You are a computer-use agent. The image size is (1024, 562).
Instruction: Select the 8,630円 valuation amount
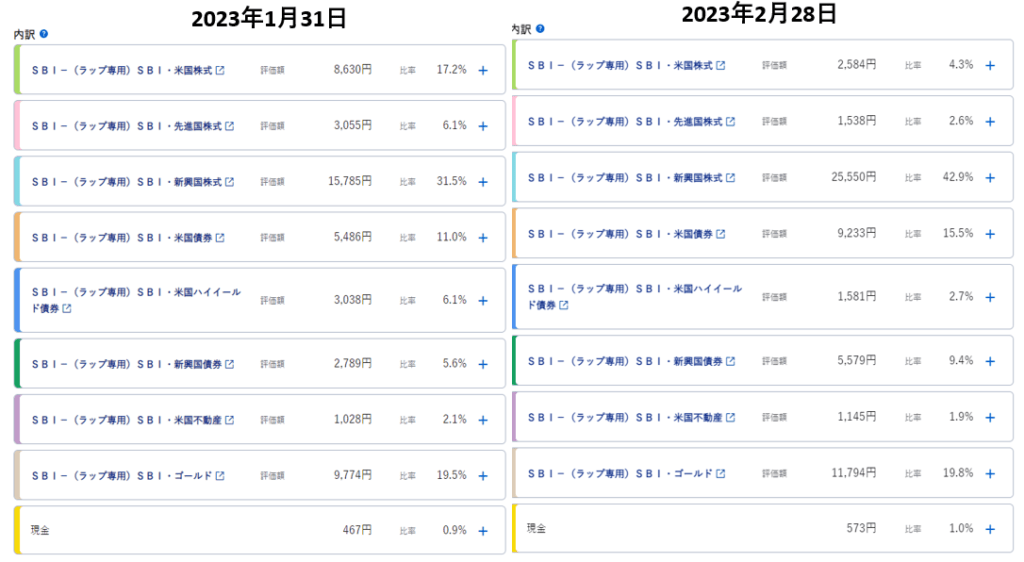coord(353,69)
